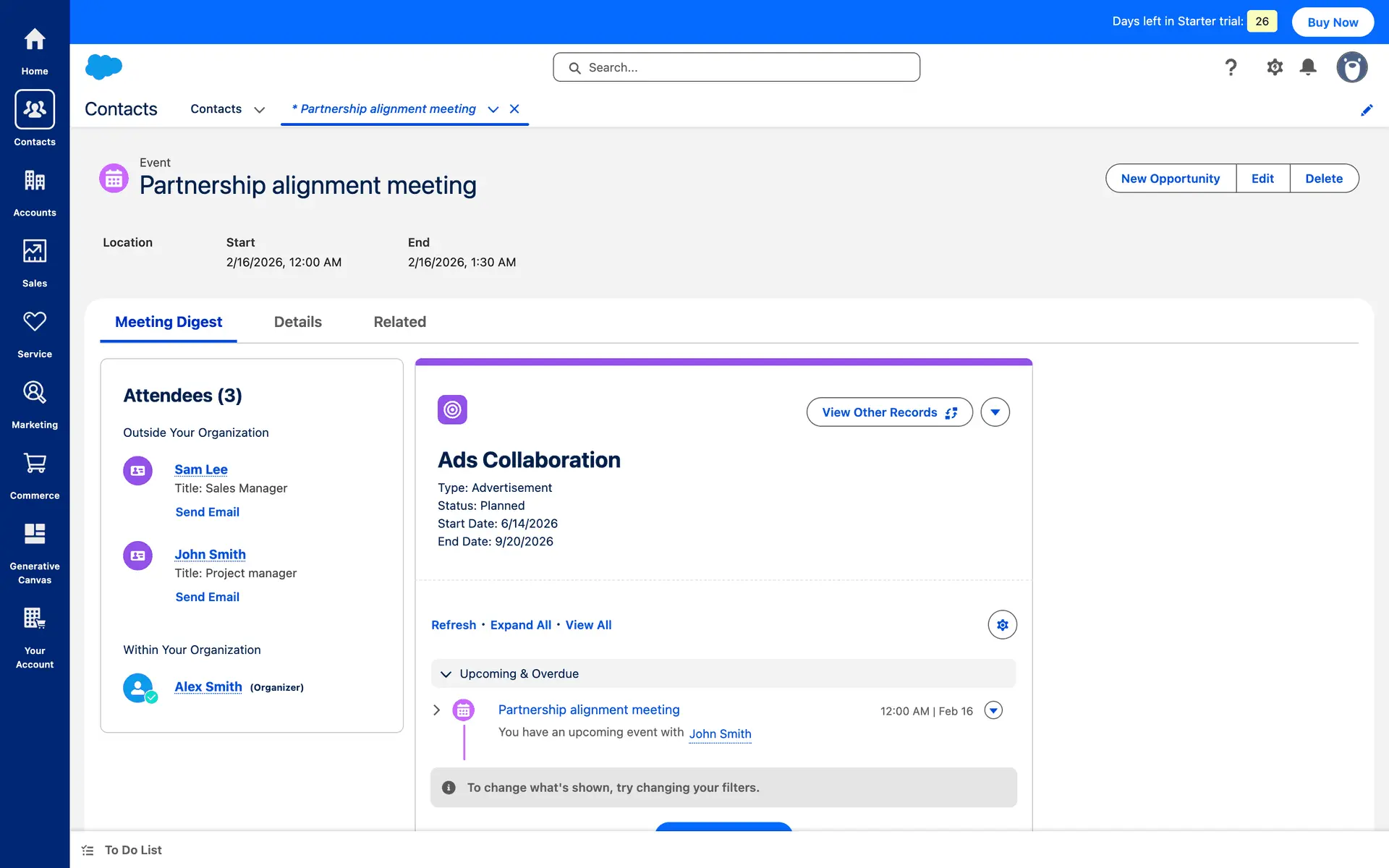Open dropdown next to View Other Records
This screenshot has height=868, width=1389.
coord(995,412)
